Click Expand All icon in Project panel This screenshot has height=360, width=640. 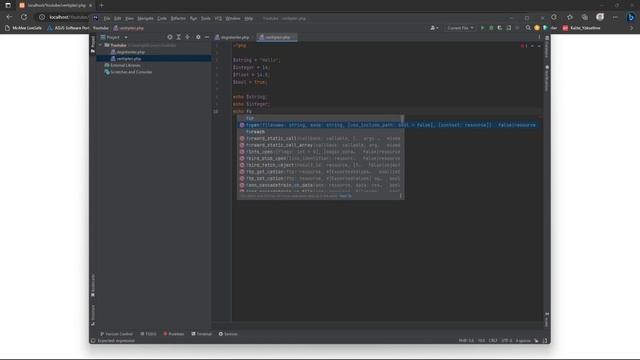click(x=178, y=37)
